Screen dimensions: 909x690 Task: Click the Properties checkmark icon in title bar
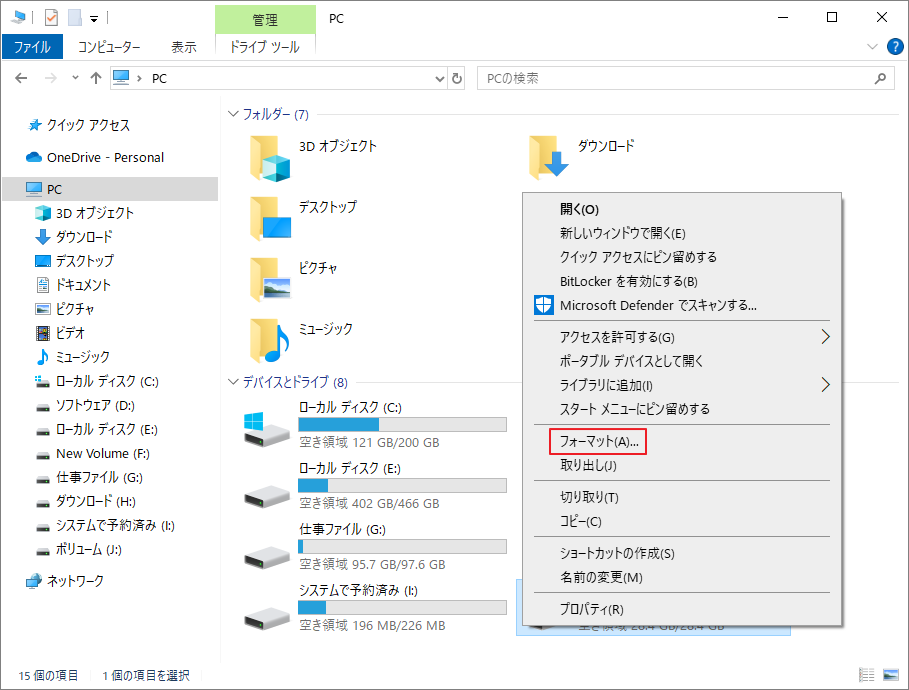coord(52,18)
